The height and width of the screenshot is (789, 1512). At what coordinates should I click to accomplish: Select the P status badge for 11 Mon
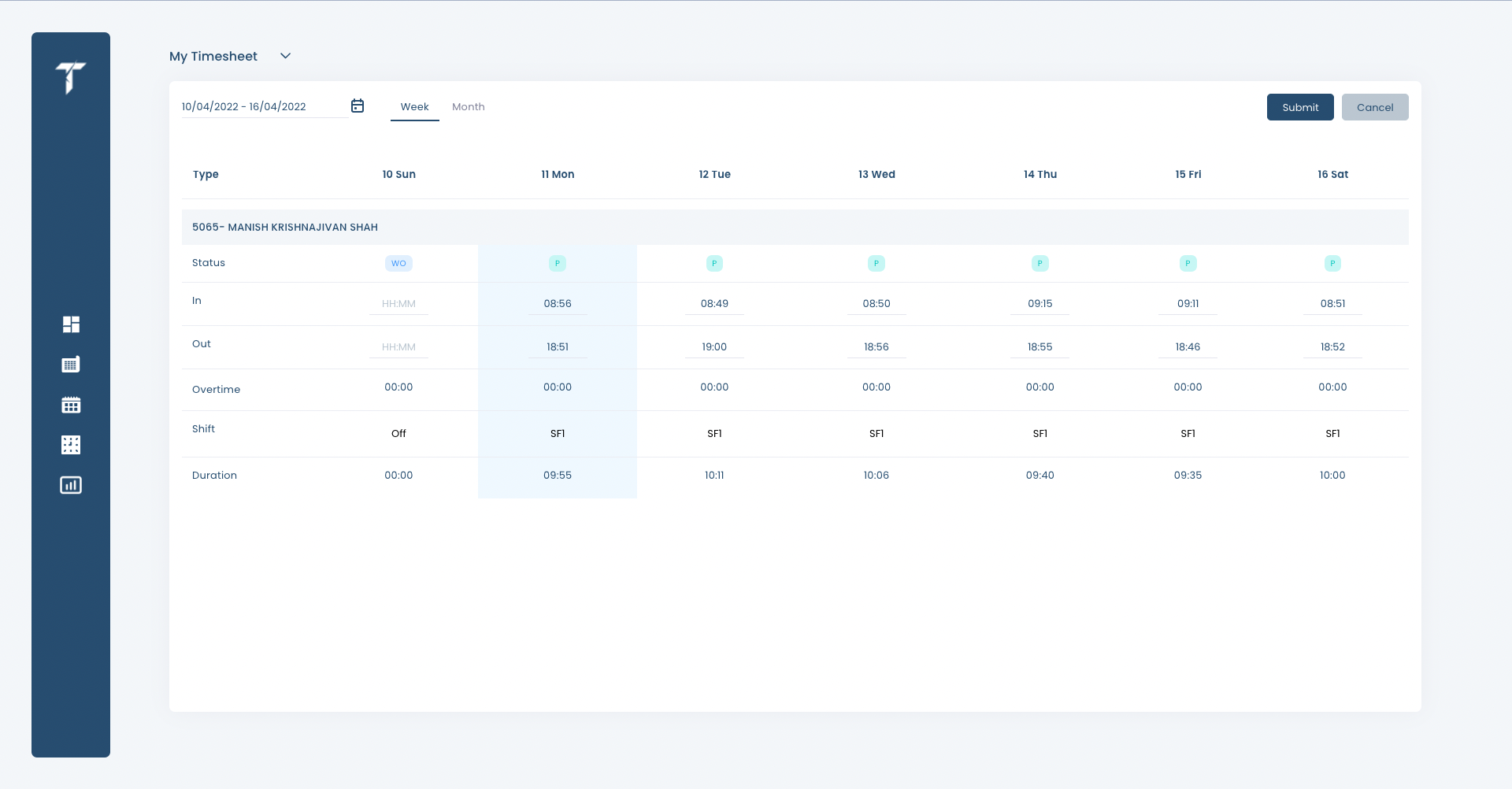pos(558,263)
